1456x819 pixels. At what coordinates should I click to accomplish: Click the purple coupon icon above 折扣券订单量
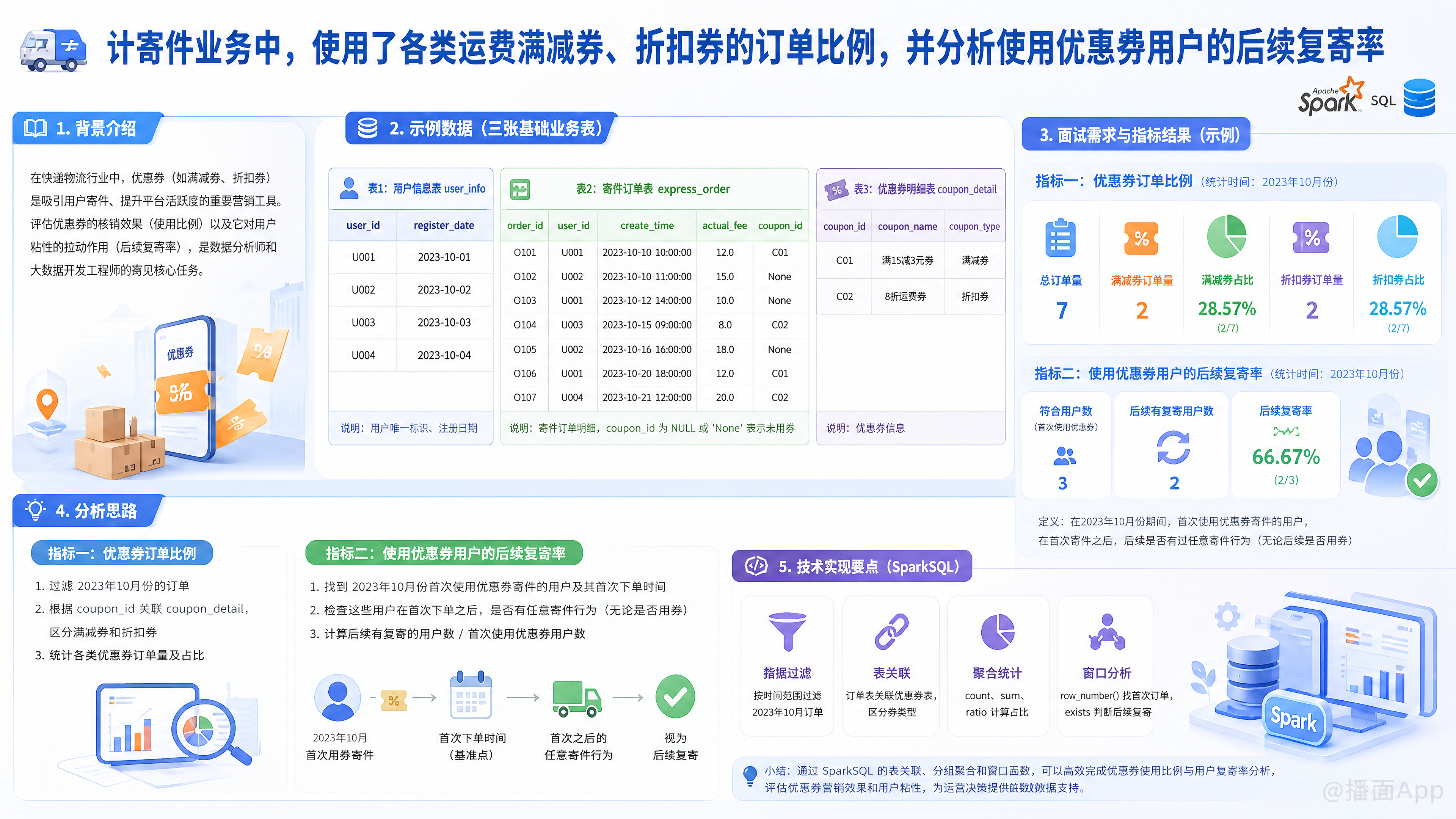pyautogui.click(x=1311, y=237)
